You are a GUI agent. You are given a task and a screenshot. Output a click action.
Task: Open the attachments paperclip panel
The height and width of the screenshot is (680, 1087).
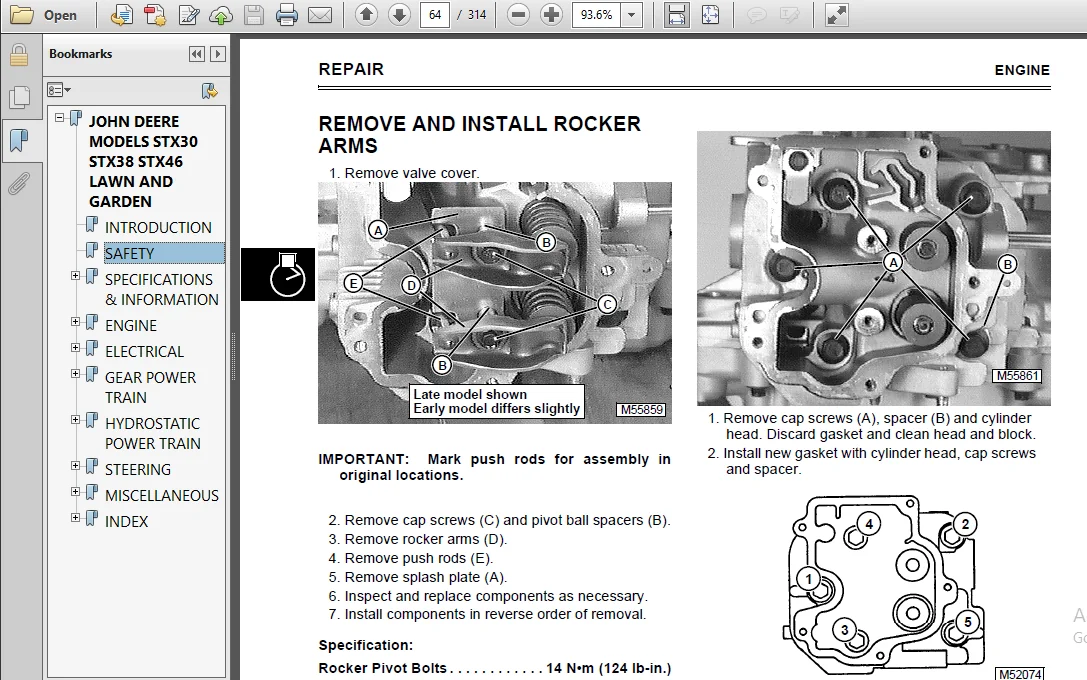click(x=19, y=184)
